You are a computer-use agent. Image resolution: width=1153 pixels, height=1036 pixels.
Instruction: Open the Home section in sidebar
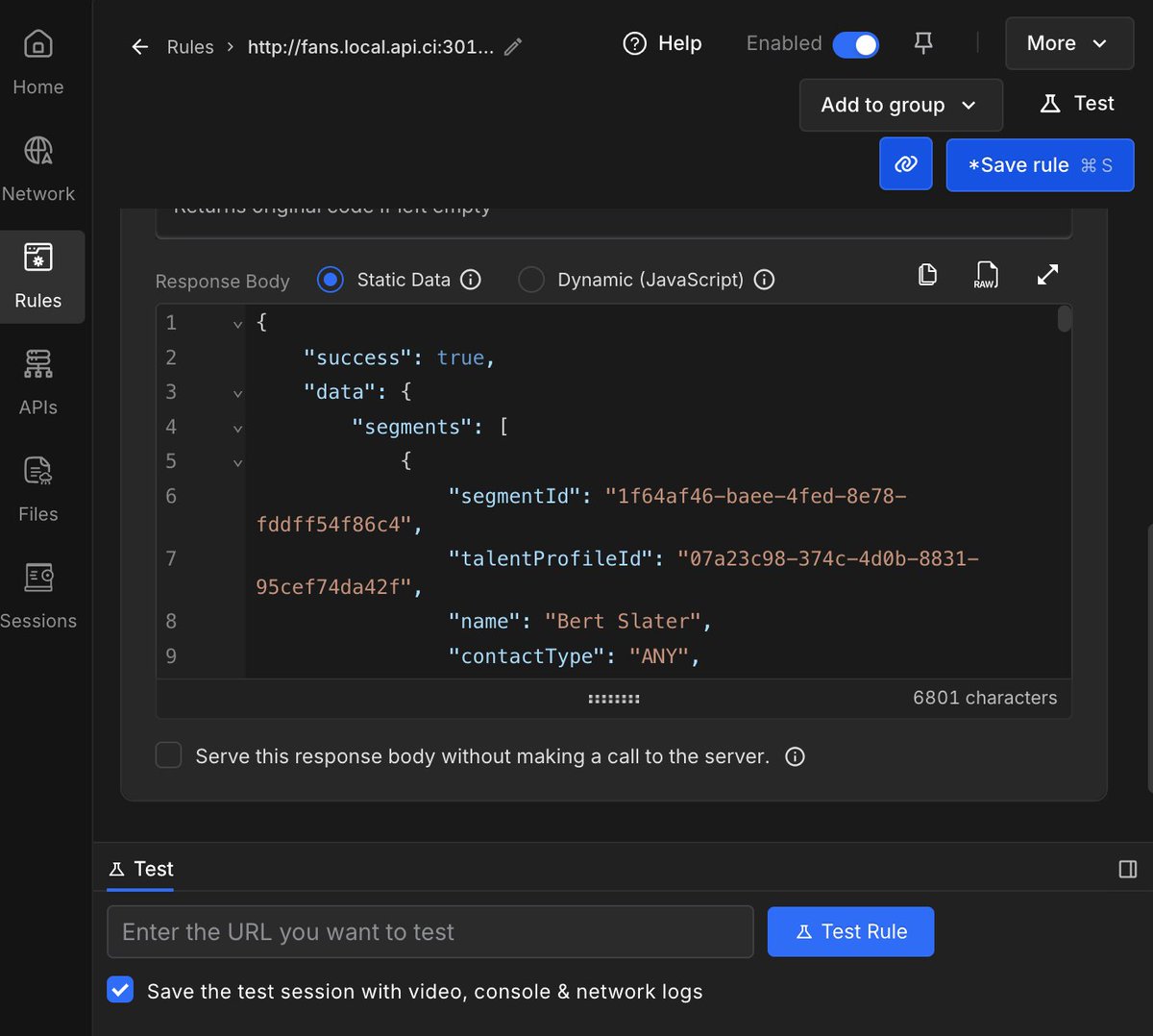tap(38, 63)
